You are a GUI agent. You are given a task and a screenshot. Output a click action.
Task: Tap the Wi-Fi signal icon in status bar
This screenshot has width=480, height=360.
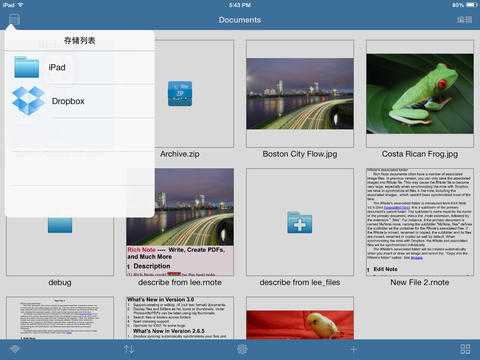point(21,5)
